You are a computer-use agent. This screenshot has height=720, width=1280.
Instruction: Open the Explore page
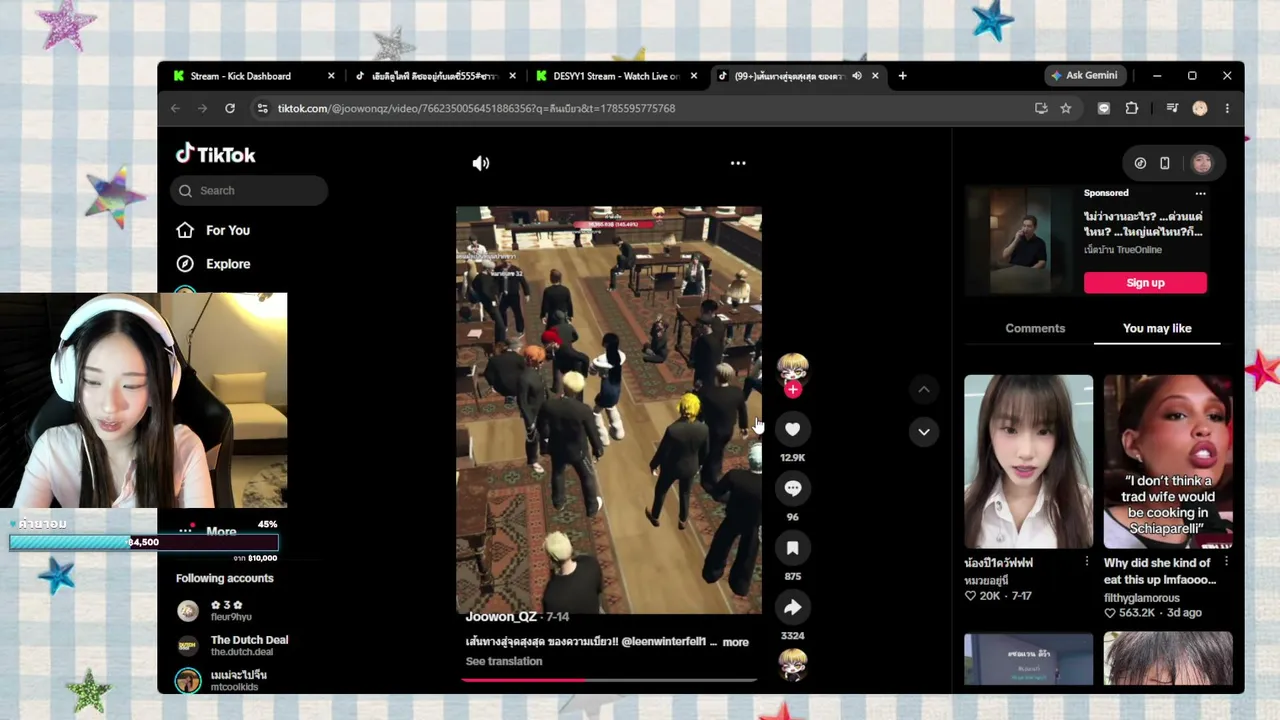tap(228, 264)
